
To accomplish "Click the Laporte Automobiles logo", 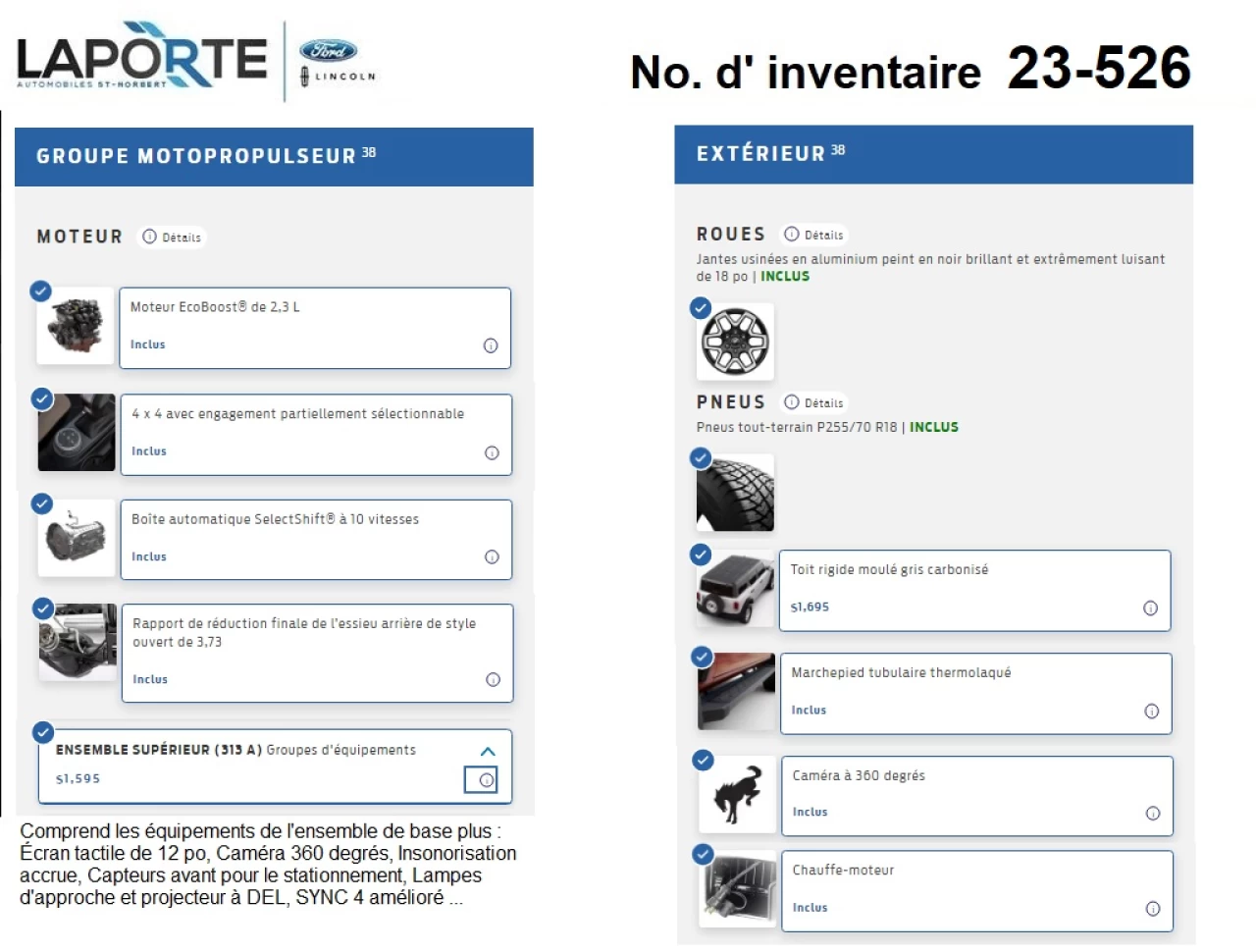I will point(141,55).
